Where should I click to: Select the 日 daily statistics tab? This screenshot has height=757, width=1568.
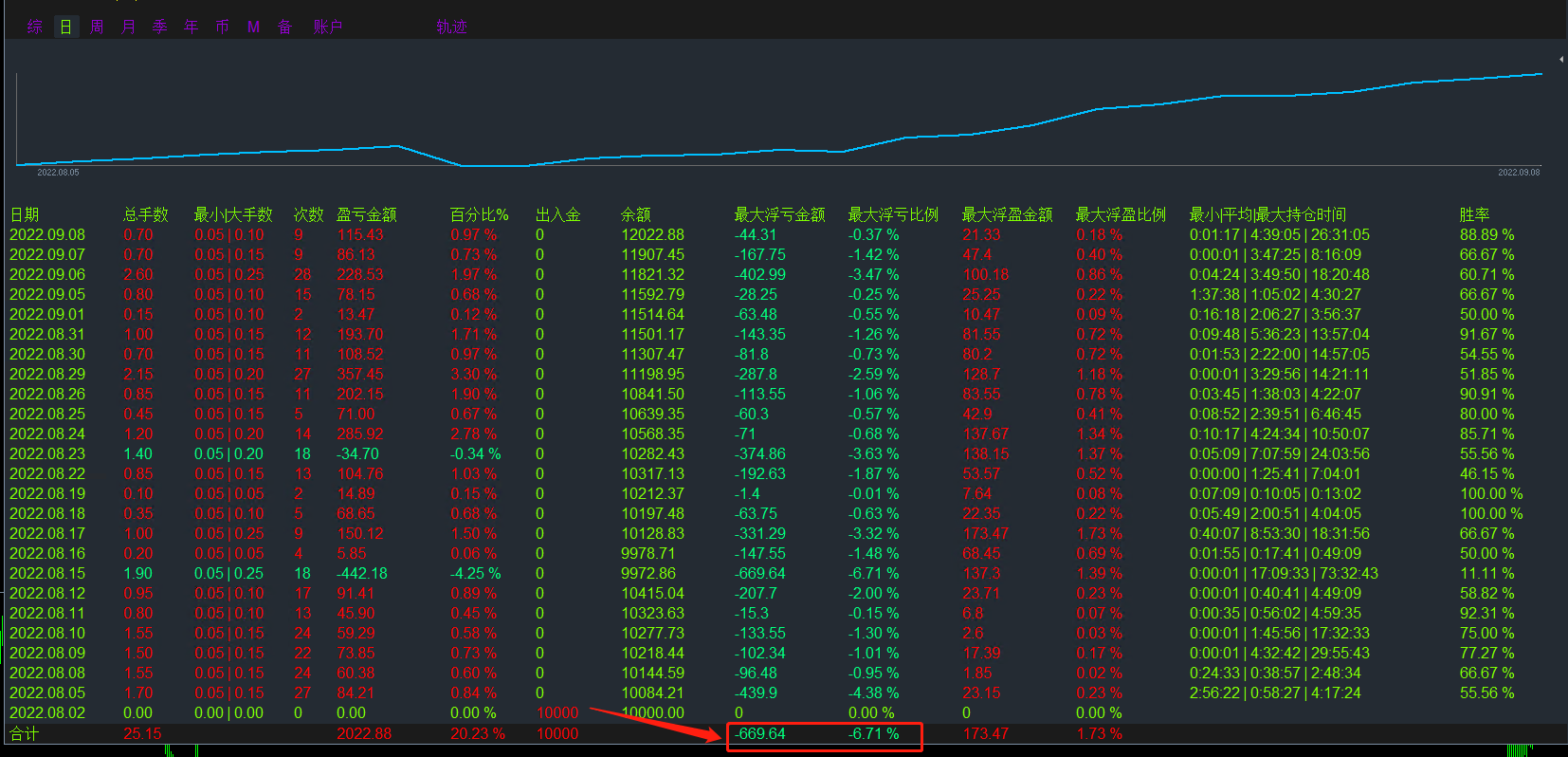65,27
